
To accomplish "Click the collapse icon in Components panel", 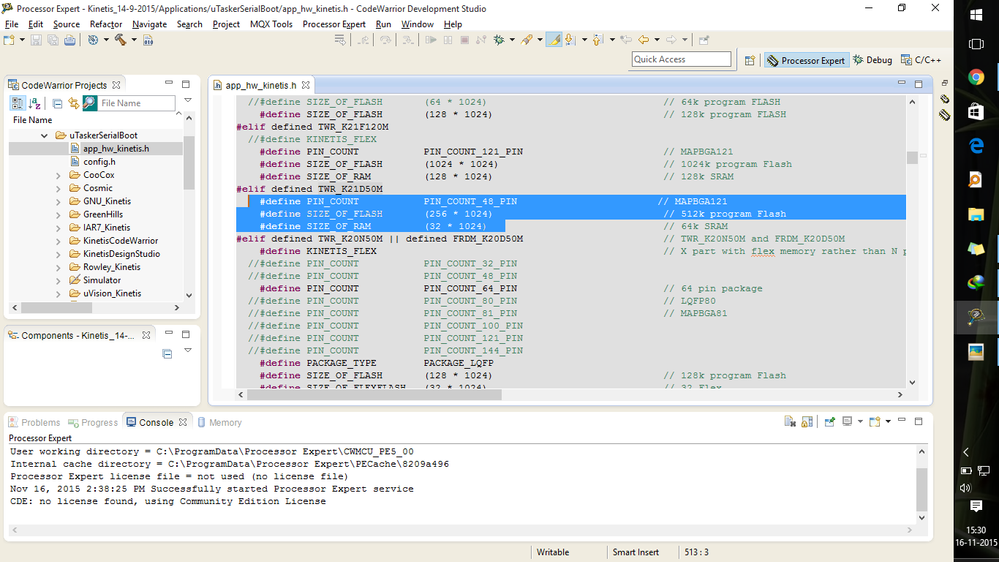I will click(167, 354).
